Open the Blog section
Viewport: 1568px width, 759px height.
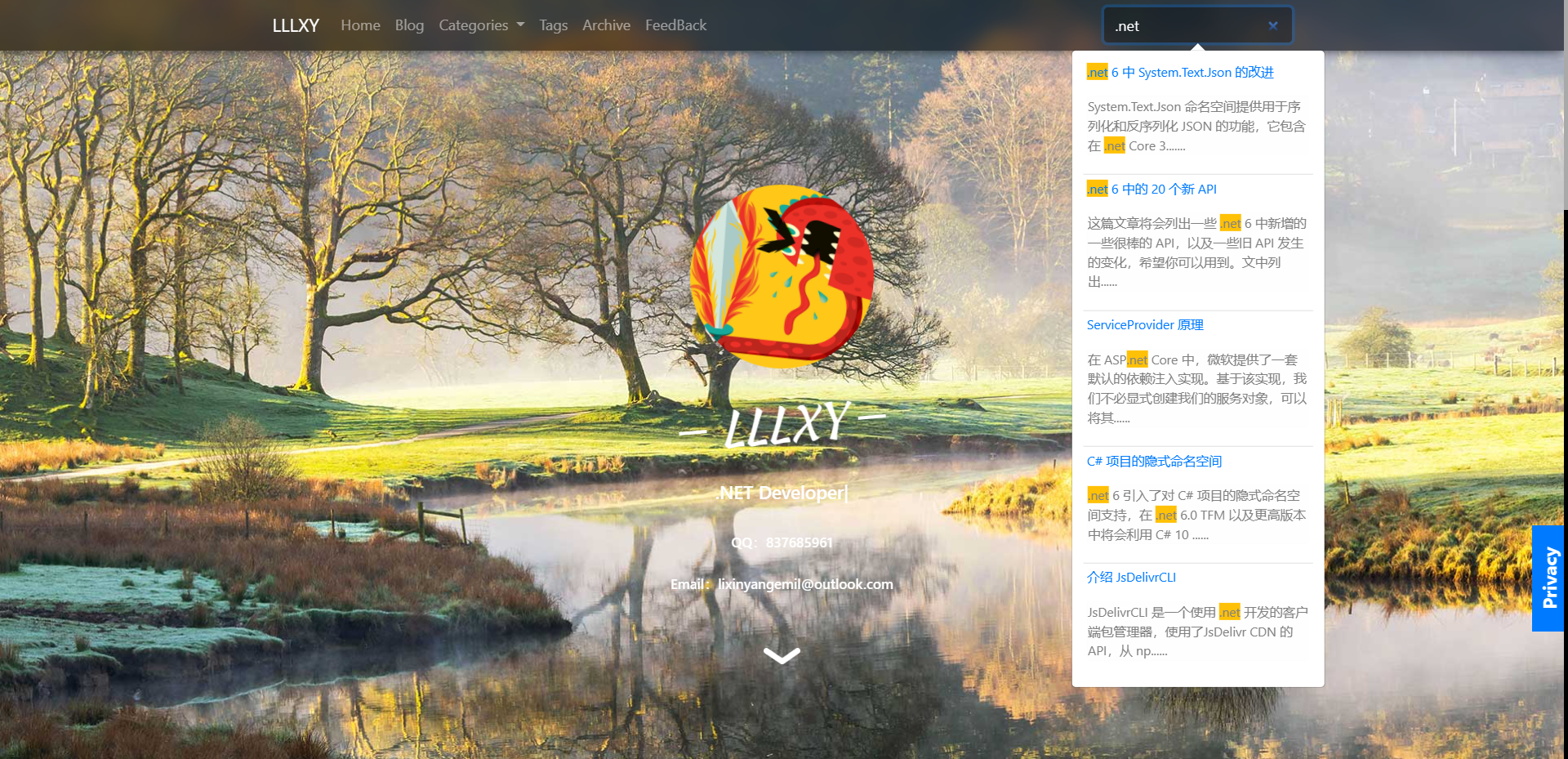tap(409, 25)
